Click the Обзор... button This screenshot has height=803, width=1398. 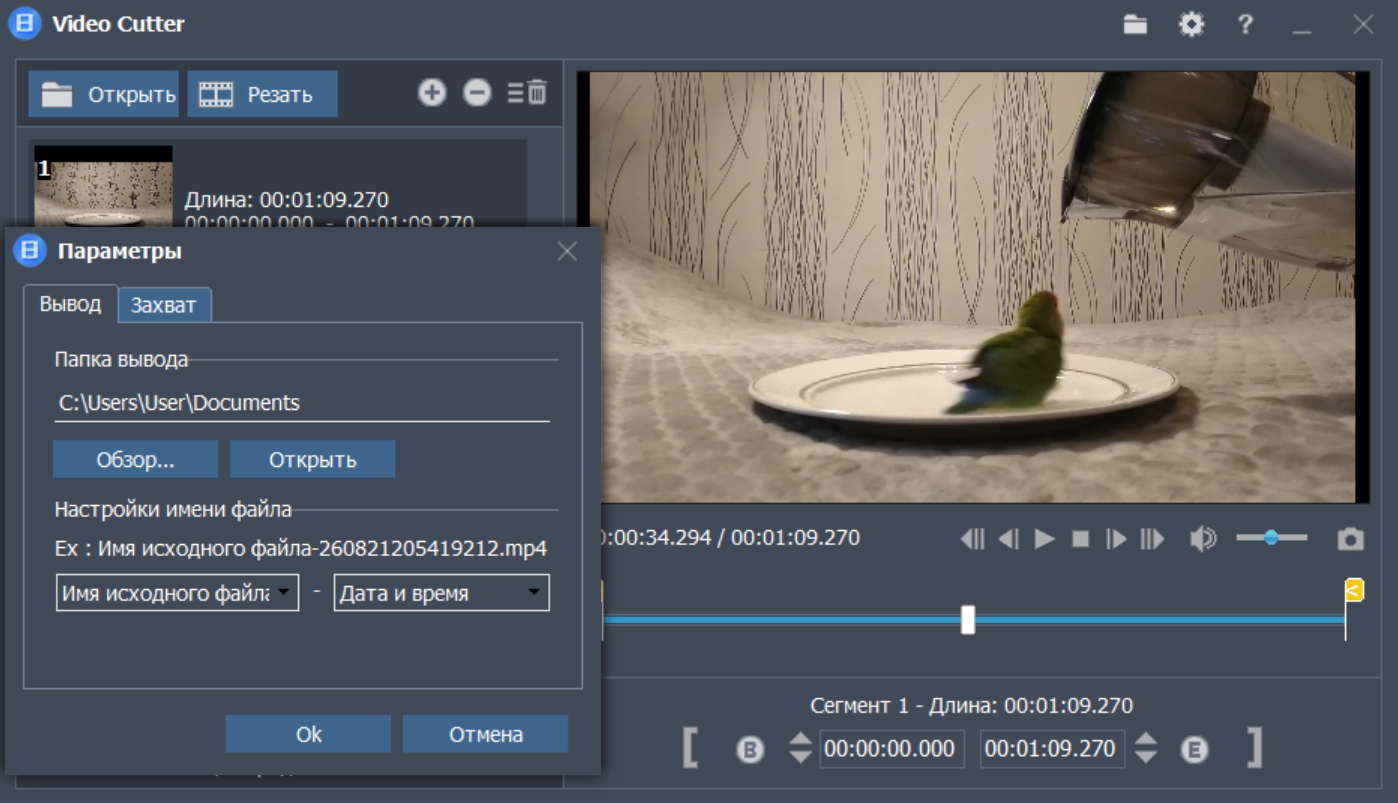coord(136,460)
